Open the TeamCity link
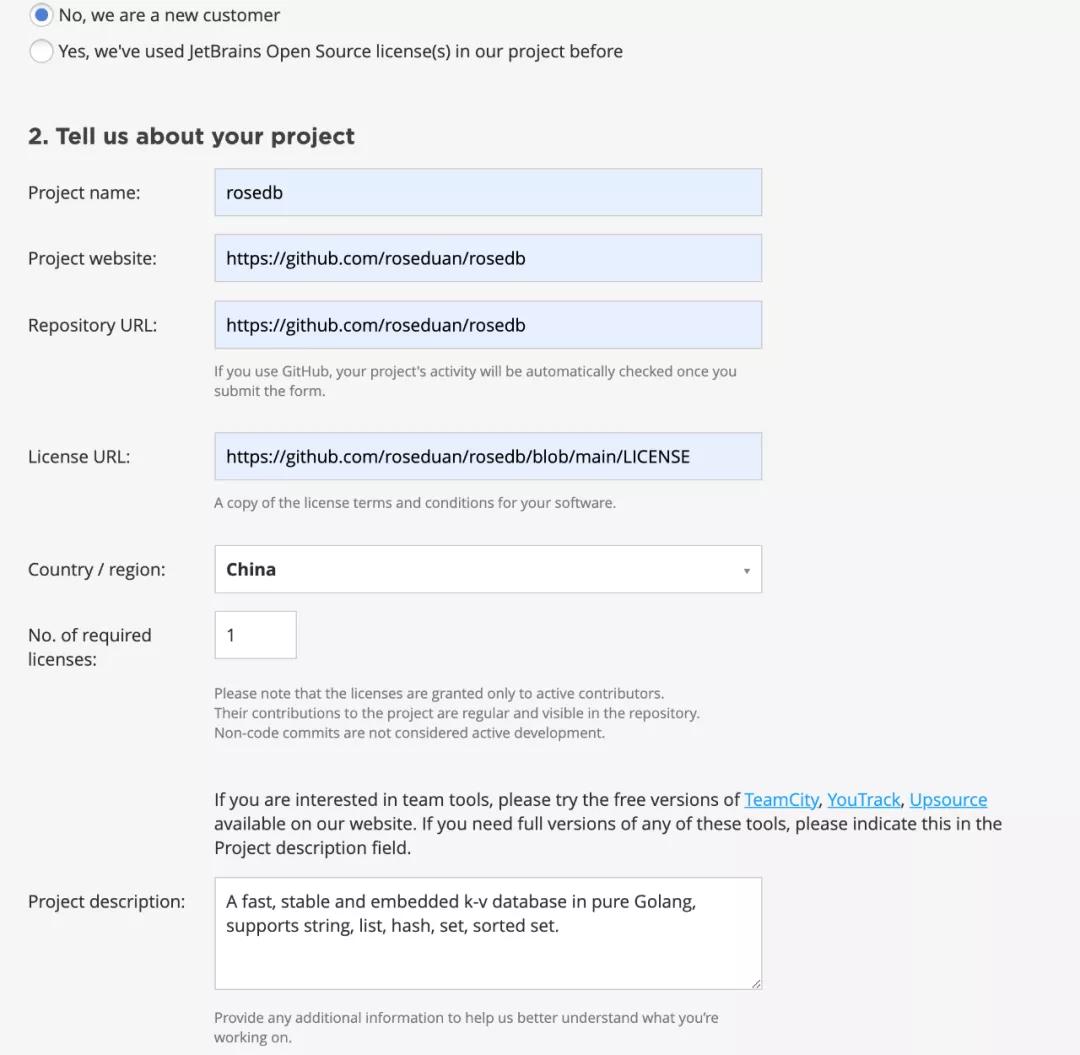 (781, 800)
